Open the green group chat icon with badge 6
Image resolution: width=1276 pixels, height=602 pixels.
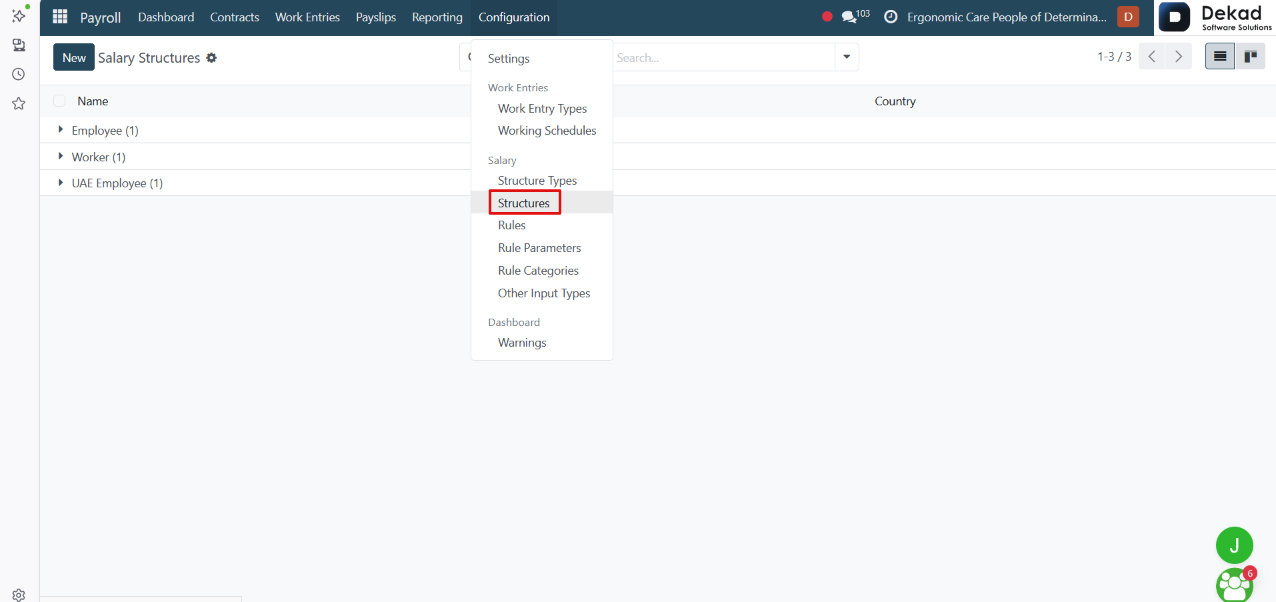(x=1235, y=584)
